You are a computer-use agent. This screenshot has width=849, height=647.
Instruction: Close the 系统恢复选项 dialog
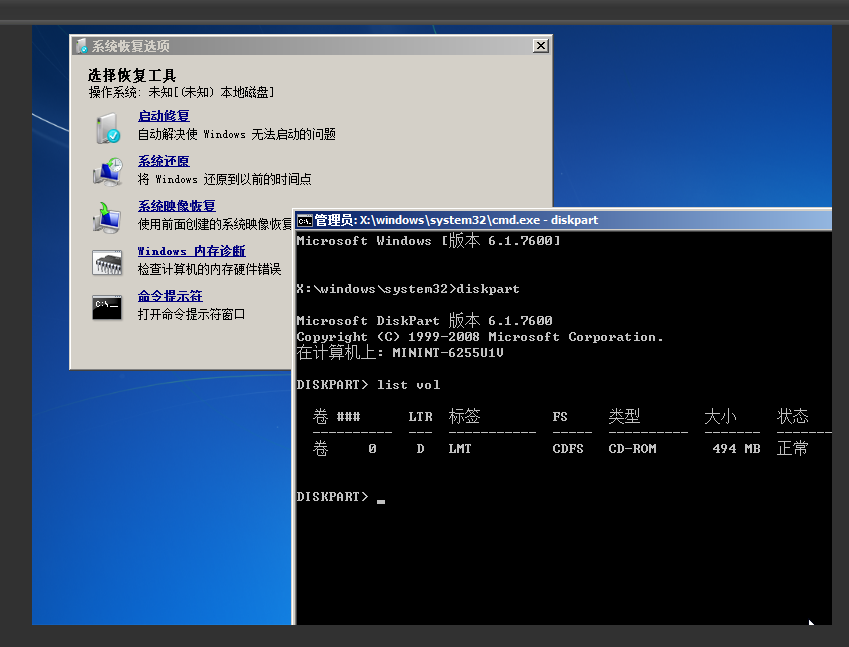pos(540,45)
